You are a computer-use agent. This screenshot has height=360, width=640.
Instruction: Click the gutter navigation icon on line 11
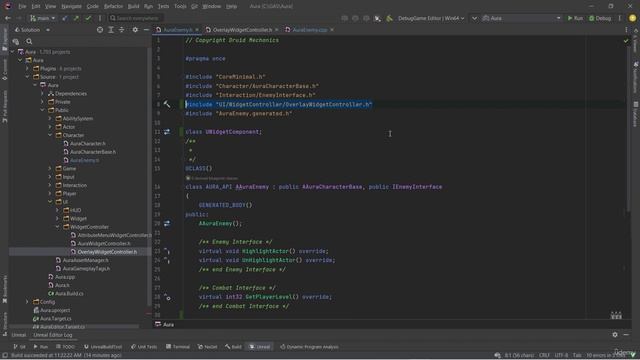coord(167,132)
